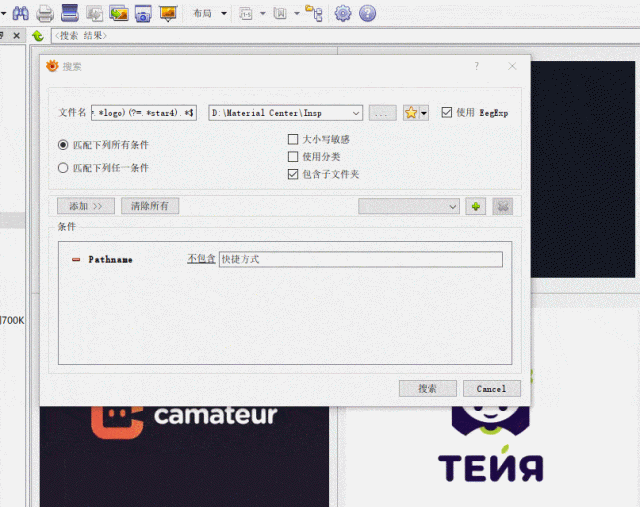Uncheck the 包含子文件夹 checkbox

293,174
